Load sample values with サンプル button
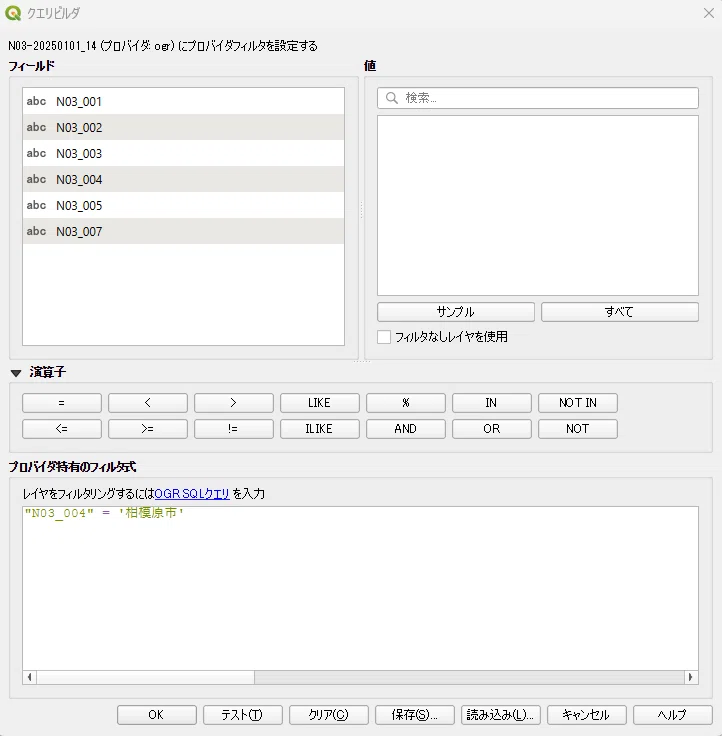722x736 pixels. click(455, 312)
